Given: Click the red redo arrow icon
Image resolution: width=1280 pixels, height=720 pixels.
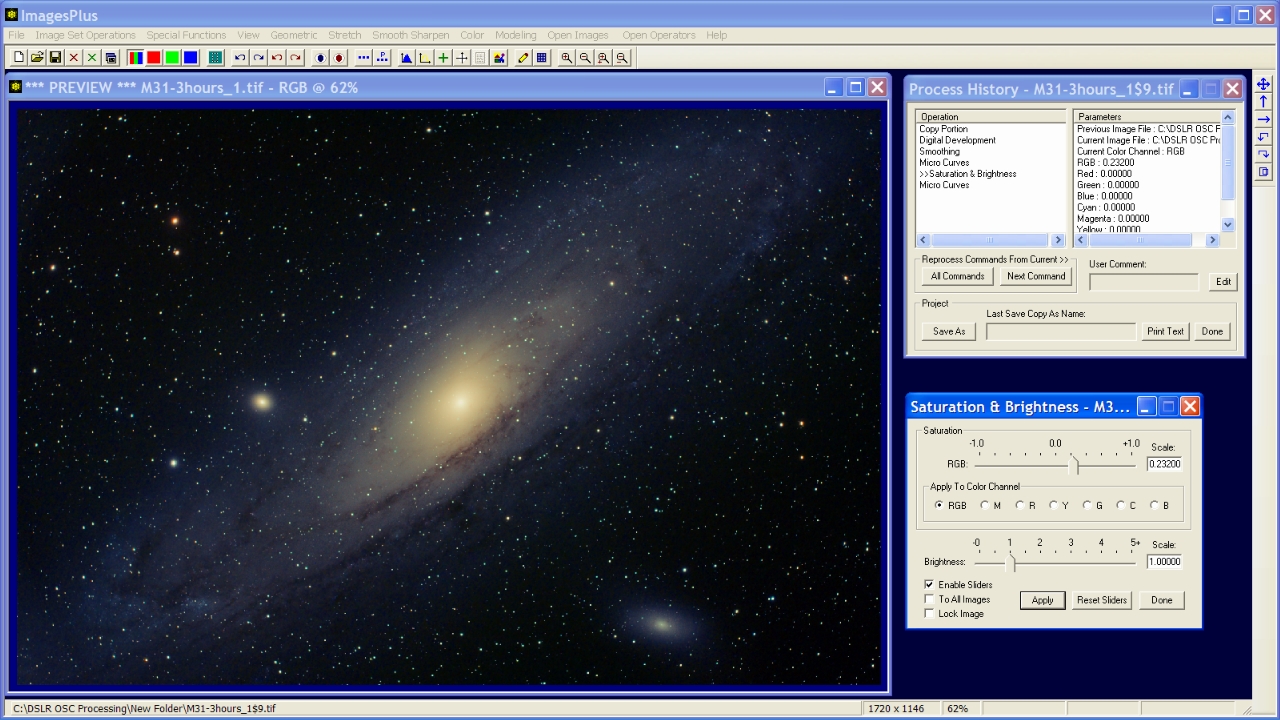Looking at the screenshot, I should (295, 58).
